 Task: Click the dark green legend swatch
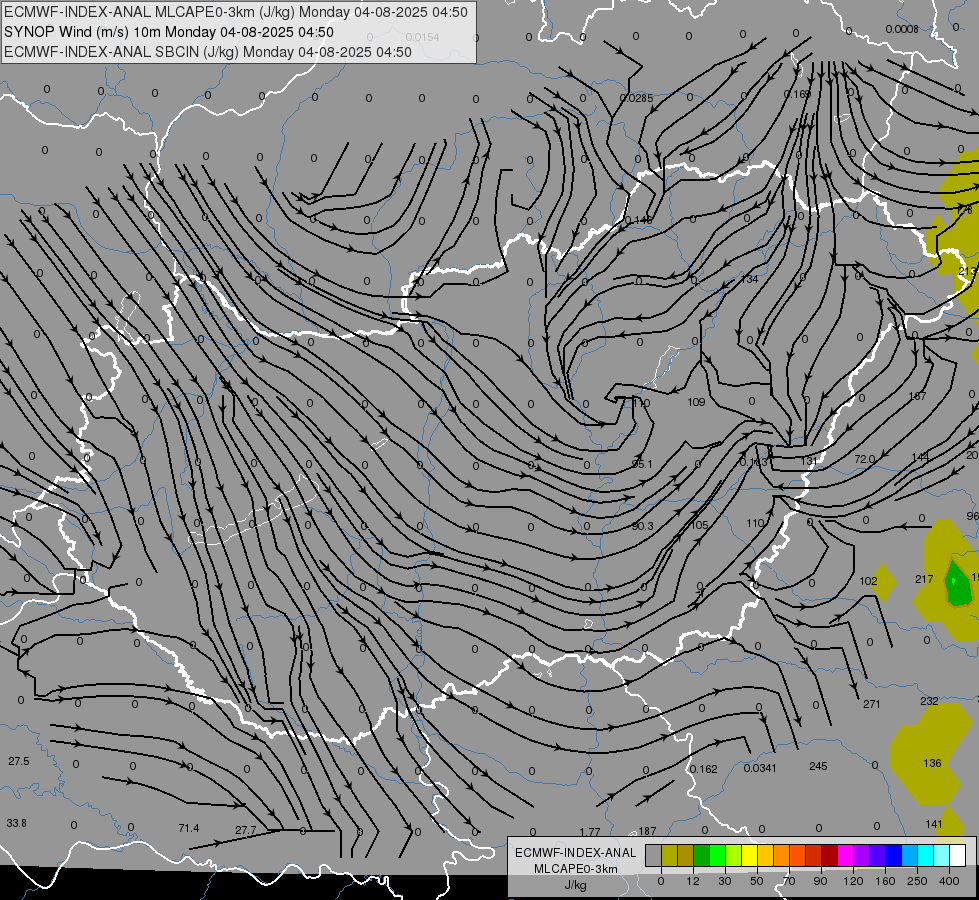click(701, 856)
